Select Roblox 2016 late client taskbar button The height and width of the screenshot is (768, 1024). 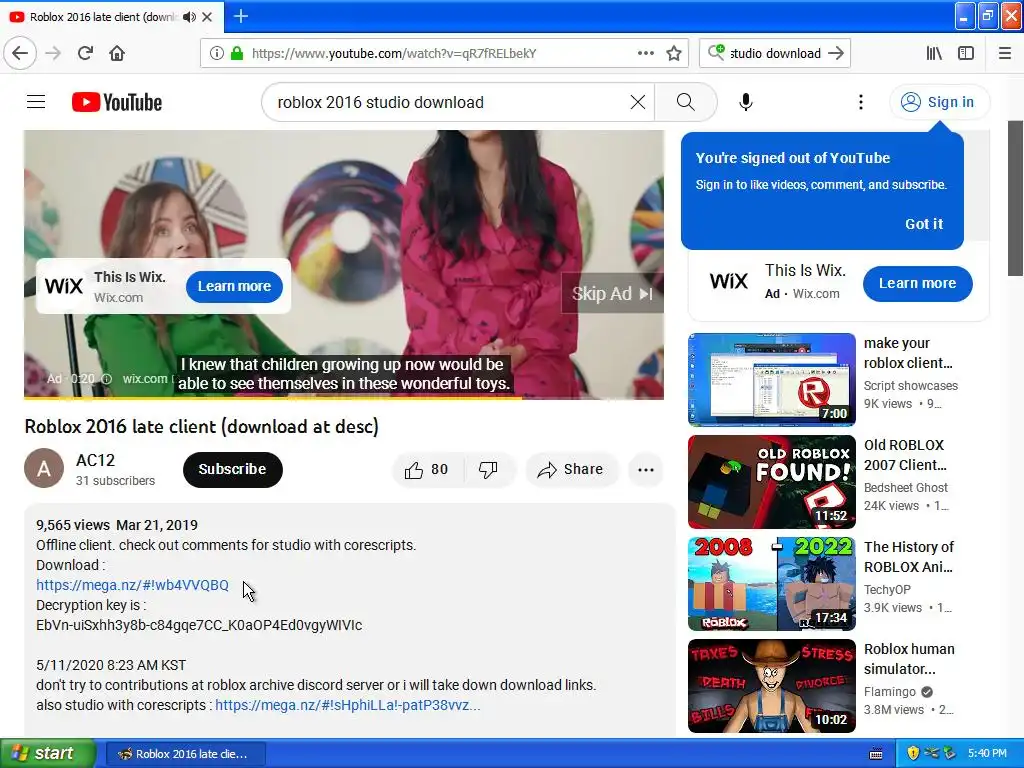point(185,754)
